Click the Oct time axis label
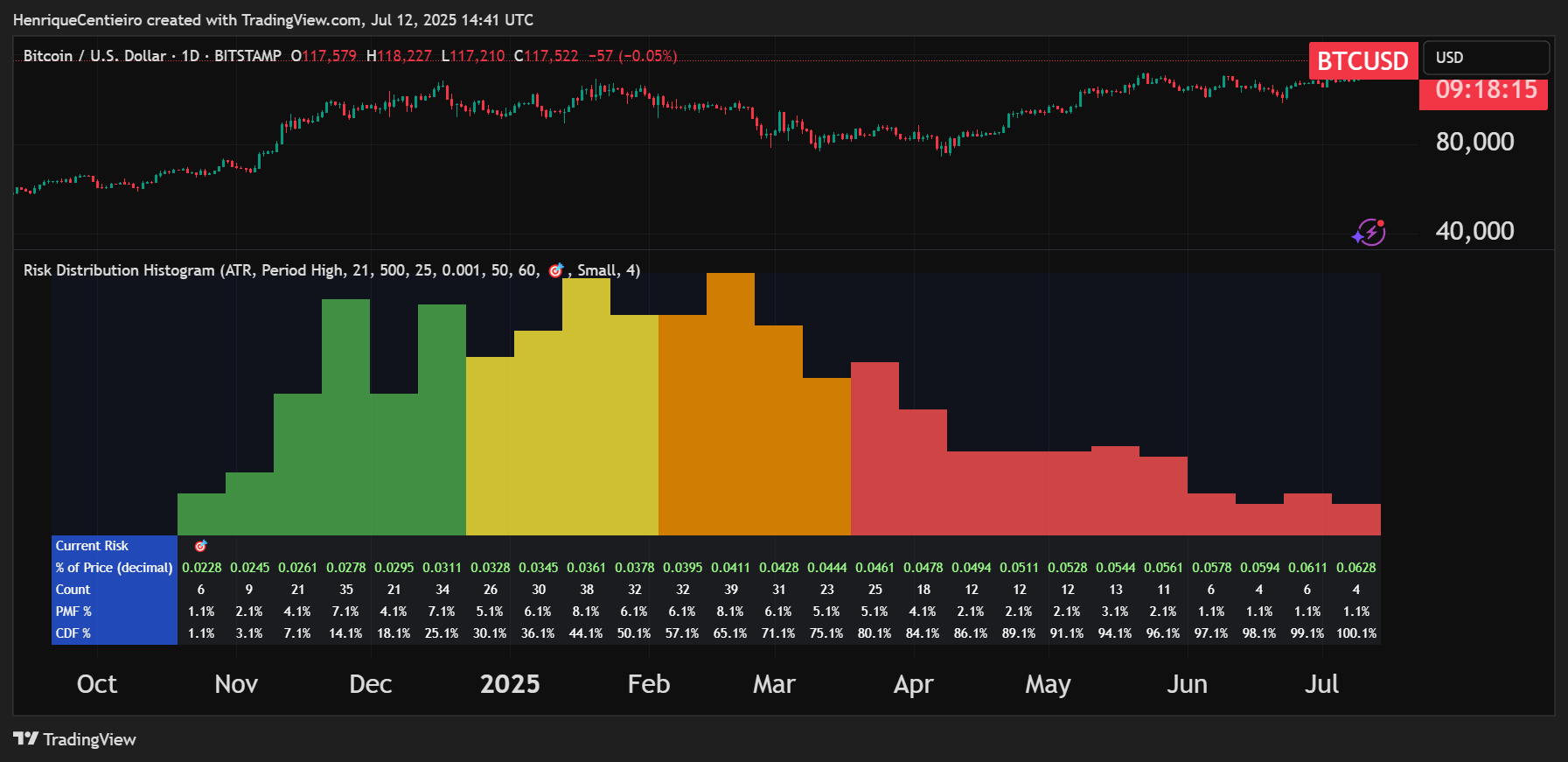1568x762 pixels. coord(97,684)
